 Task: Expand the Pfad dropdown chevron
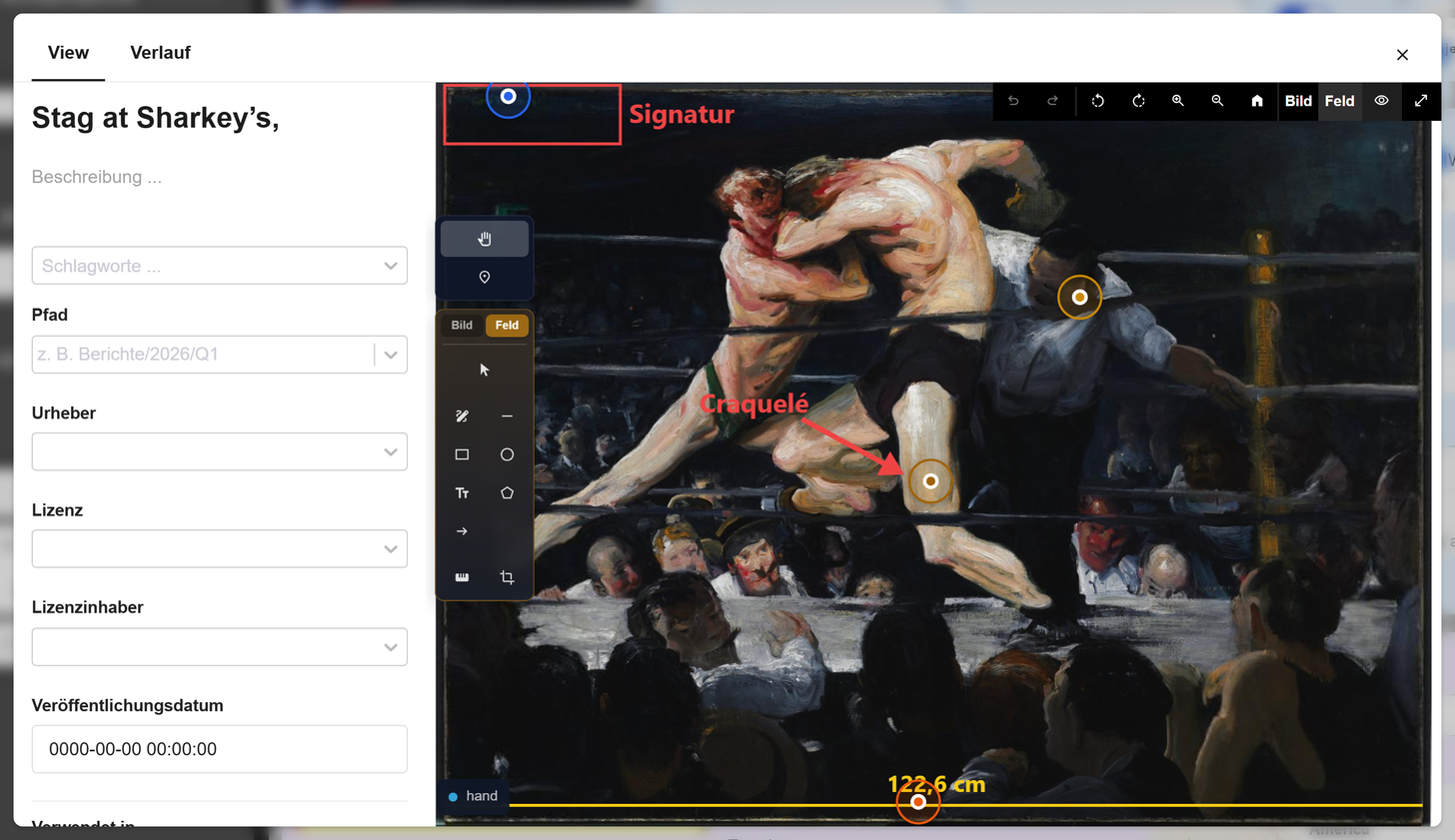point(391,355)
